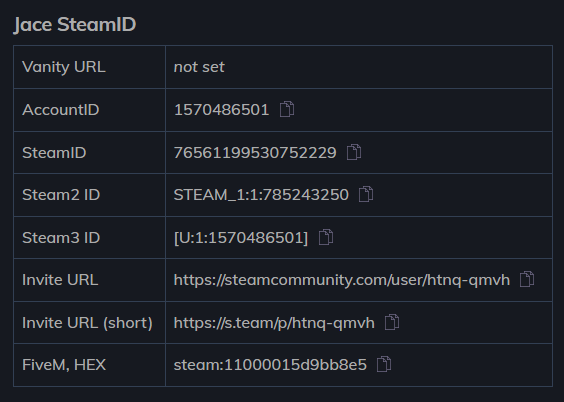Copy the FiveM HEX value
Screen dimensions: 564x402
384,364
